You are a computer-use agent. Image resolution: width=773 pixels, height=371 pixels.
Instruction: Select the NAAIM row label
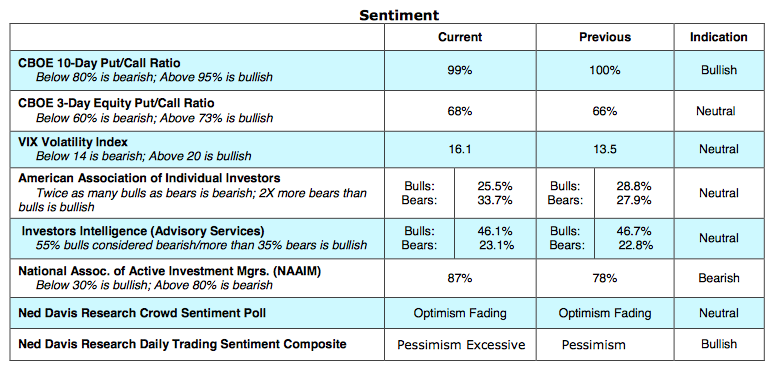170,271
